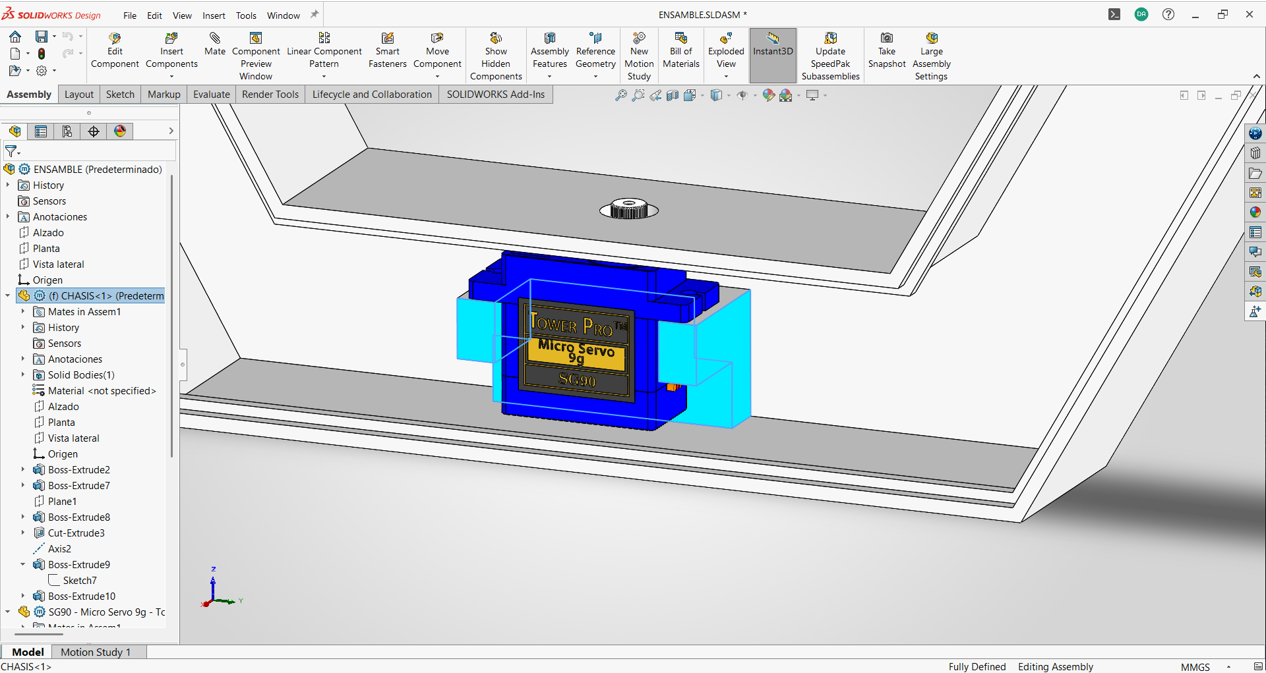This screenshot has width=1266, height=673.
Task: Open the File menu
Action: [x=130, y=15]
